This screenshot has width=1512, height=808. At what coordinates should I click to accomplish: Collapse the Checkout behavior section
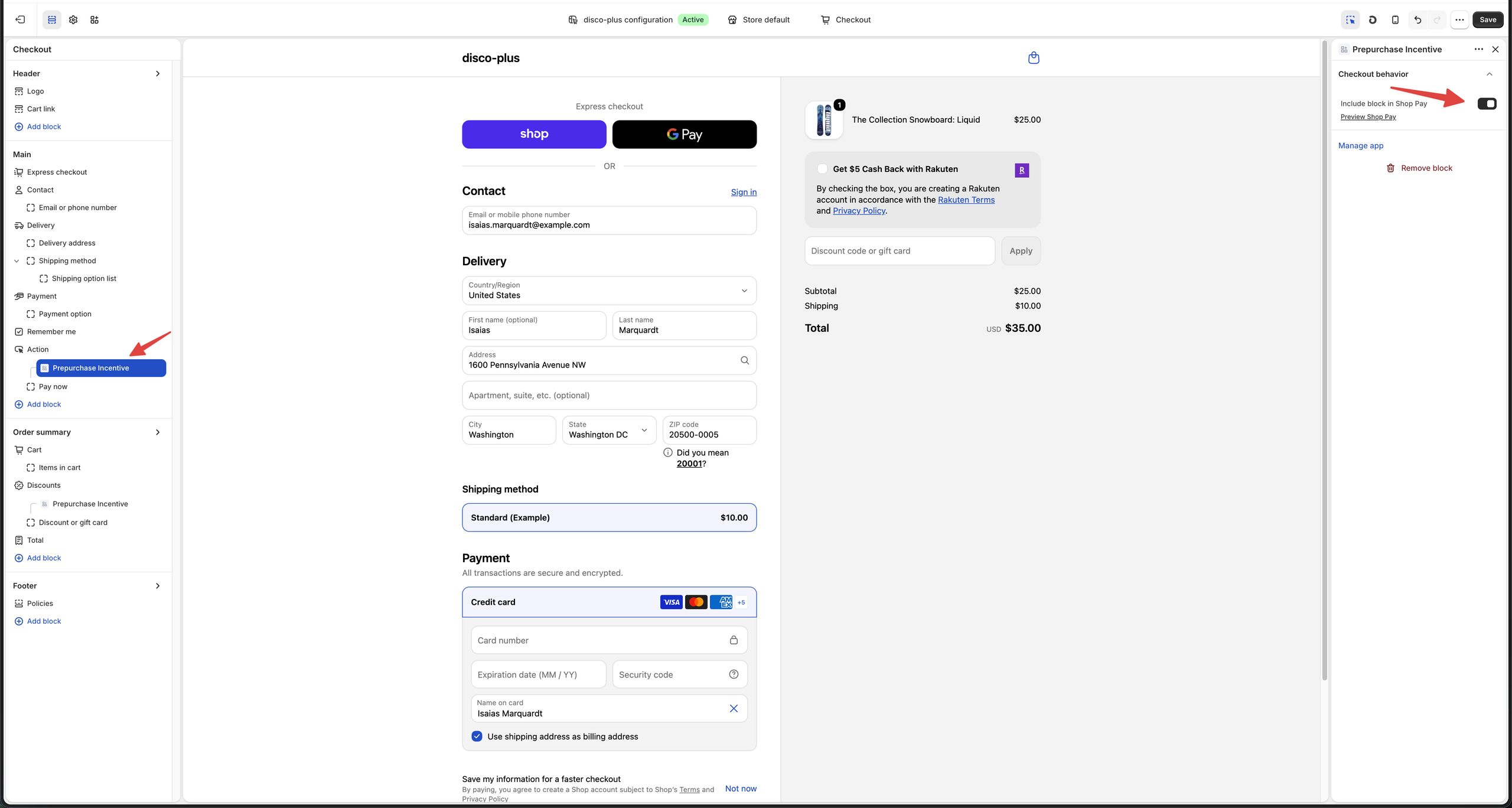click(1490, 74)
